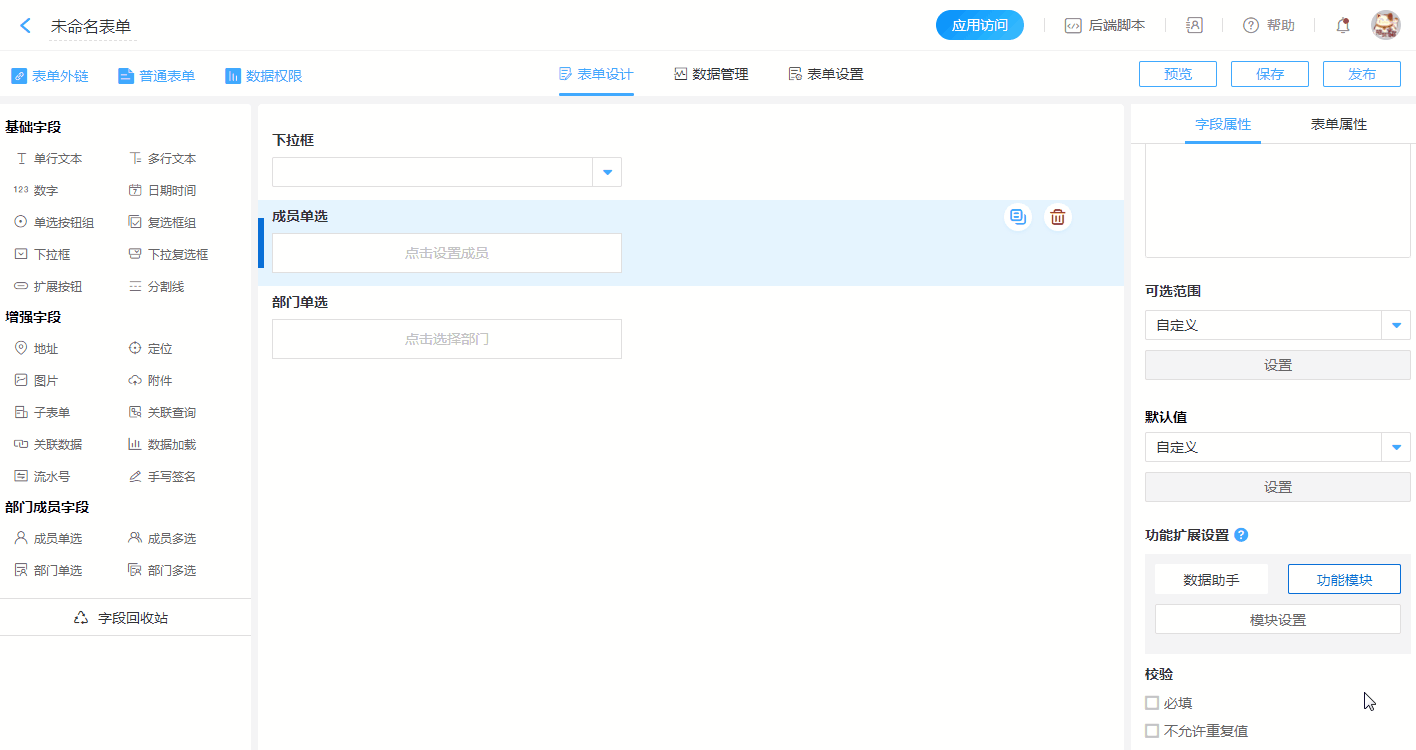Select the 数据助手 option
This screenshot has height=750, width=1416.
tap(1211, 579)
